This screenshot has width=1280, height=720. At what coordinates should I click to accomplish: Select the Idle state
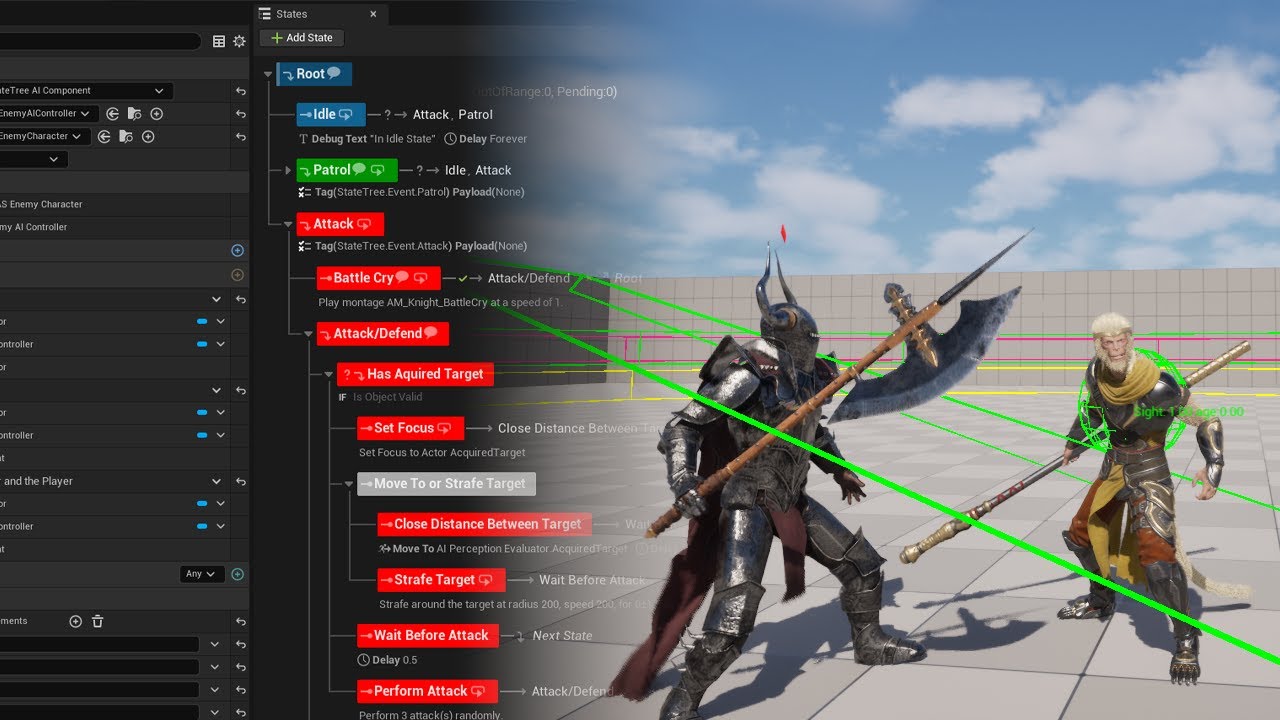point(331,114)
